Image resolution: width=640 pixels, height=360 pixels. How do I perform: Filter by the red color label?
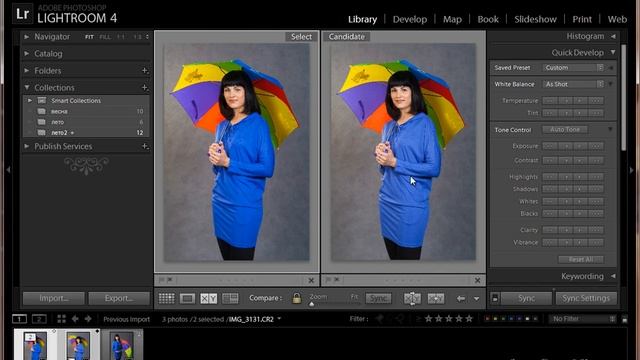point(487,319)
